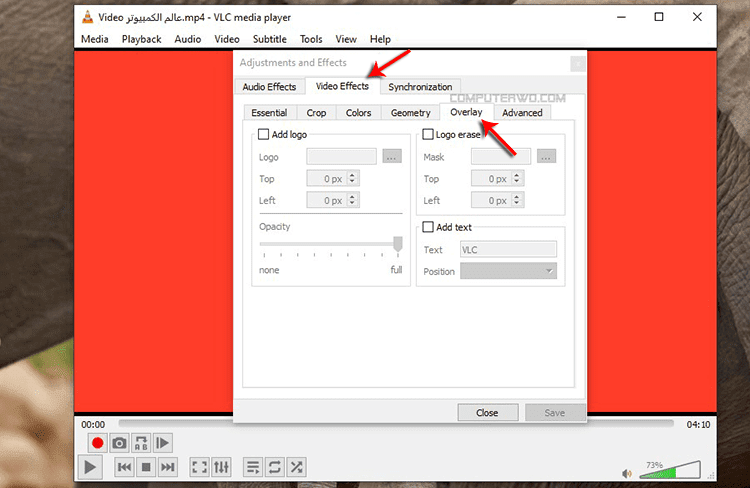
Task: Go to previous media track
Action: [124, 467]
